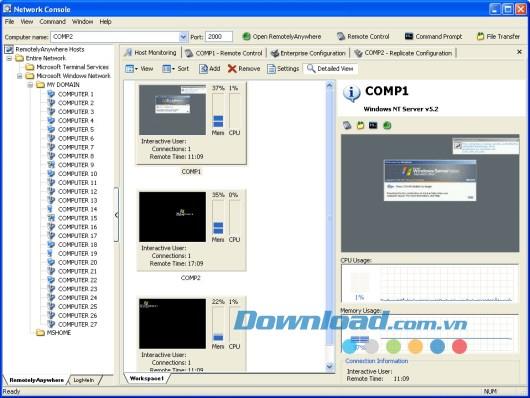Image resolution: width=530 pixels, height=398 pixels.
Task: Click the COMP2 screen thumbnail
Action: (172, 217)
